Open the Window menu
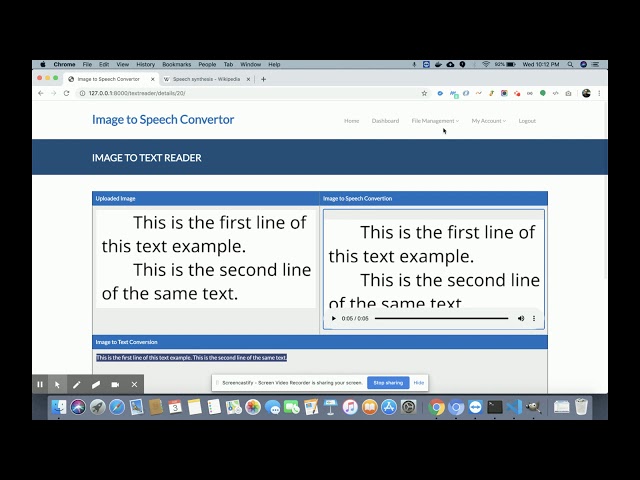This screenshot has height=480, width=640. click(x=250, y=64)
